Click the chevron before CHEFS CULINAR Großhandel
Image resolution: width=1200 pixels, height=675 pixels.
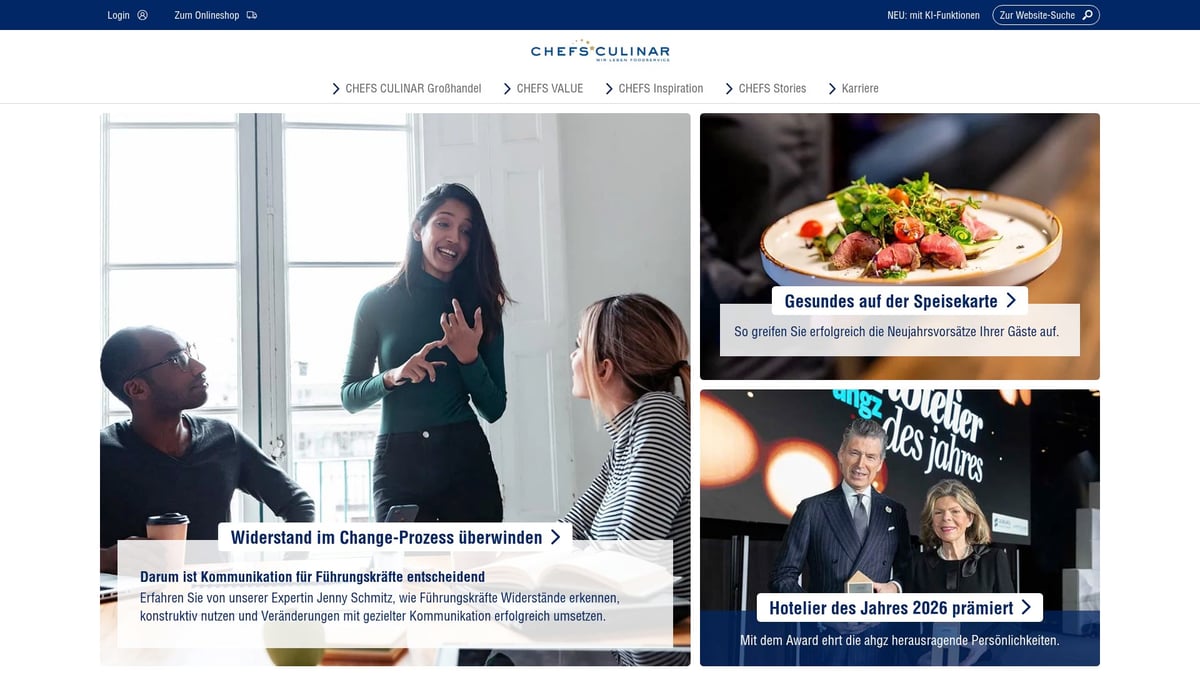pyautogui.click(x=336, y=88)
